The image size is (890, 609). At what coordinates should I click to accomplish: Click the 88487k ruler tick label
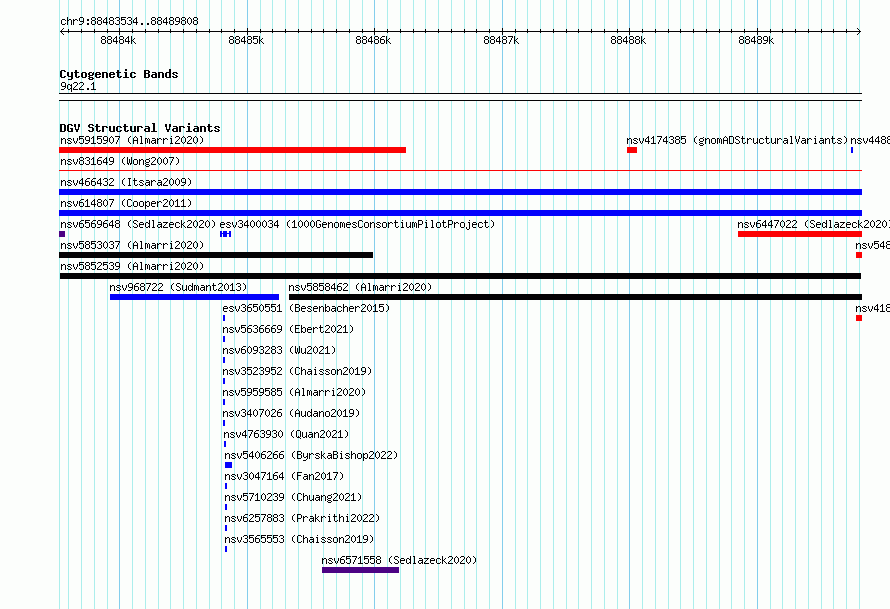[501, 40]
